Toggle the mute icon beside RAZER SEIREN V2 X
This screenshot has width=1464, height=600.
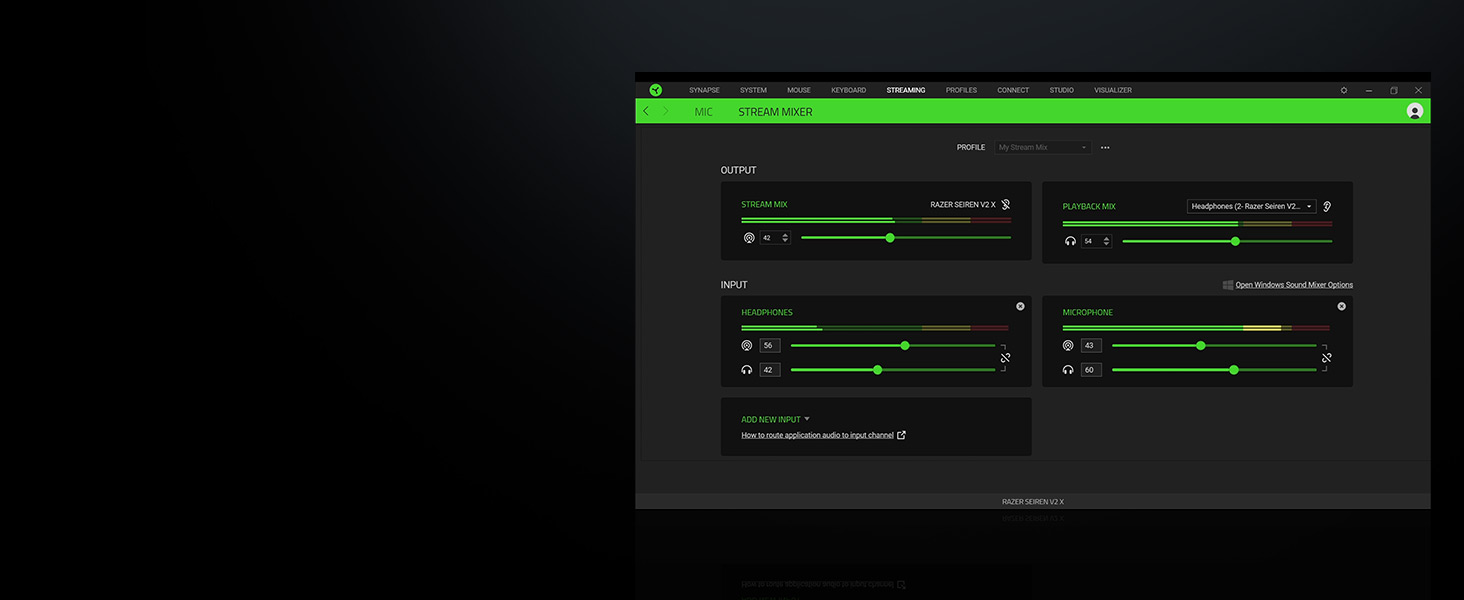(1006, 204)
